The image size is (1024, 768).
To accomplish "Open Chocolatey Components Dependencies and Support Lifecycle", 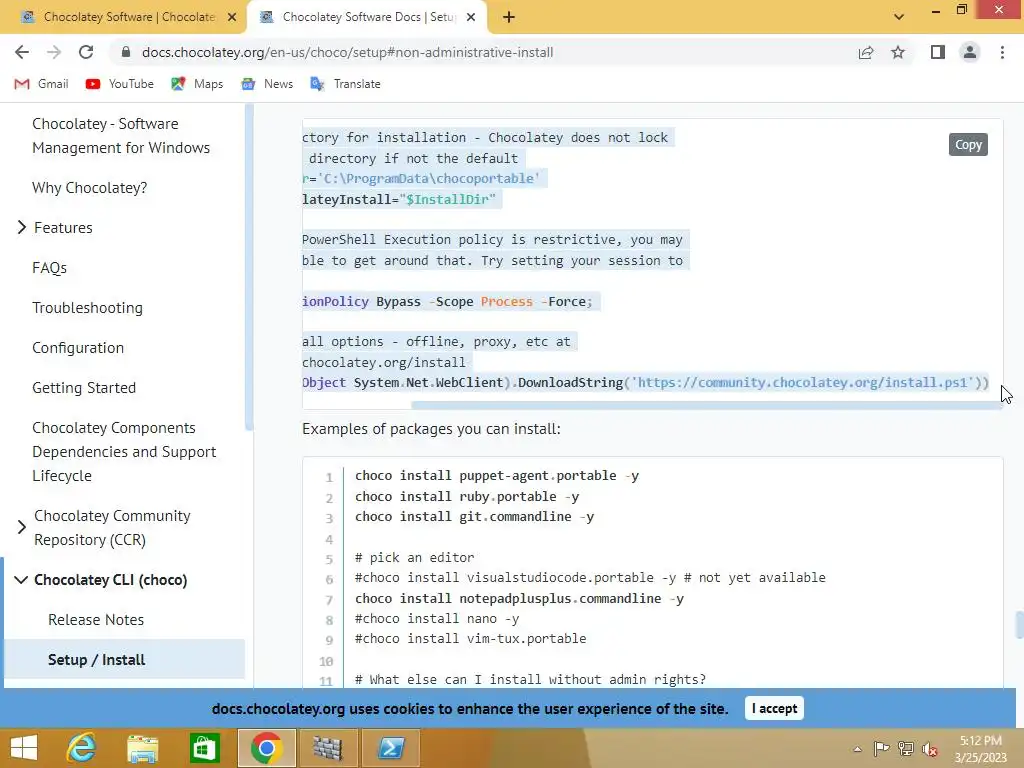I will tap(124, 452).
